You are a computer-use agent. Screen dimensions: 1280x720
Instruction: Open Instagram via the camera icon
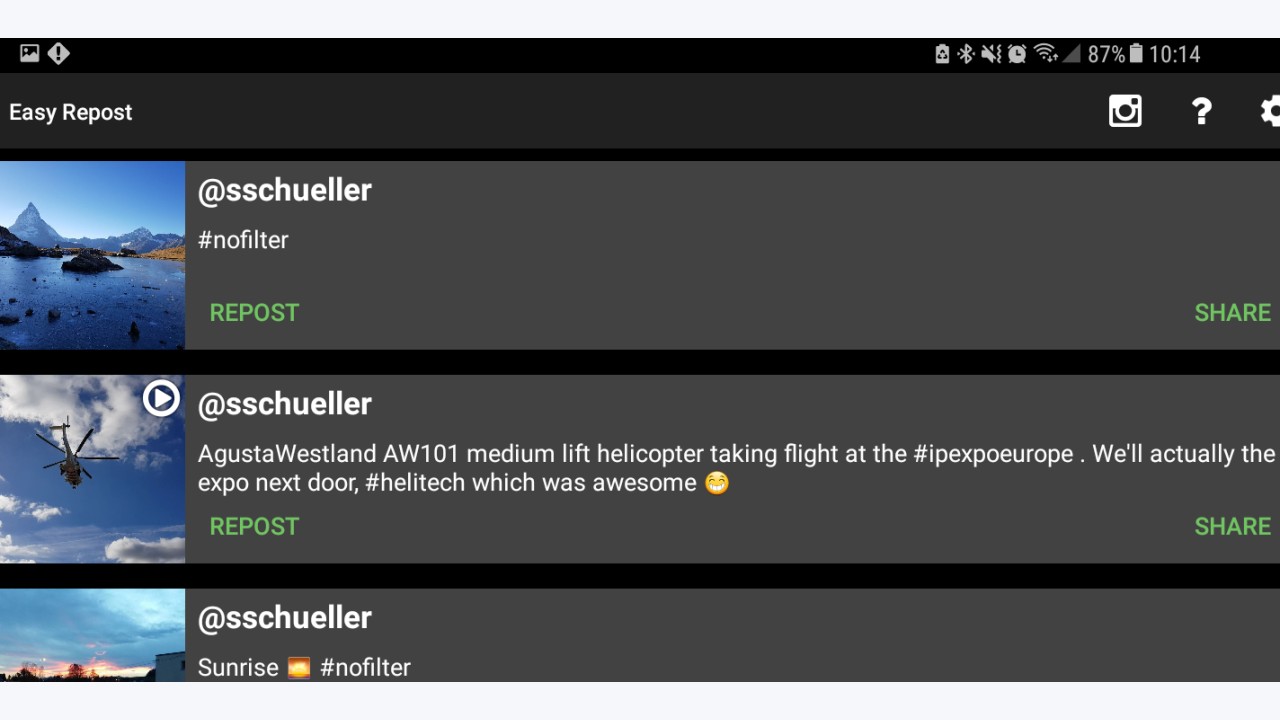[1125, 111]
